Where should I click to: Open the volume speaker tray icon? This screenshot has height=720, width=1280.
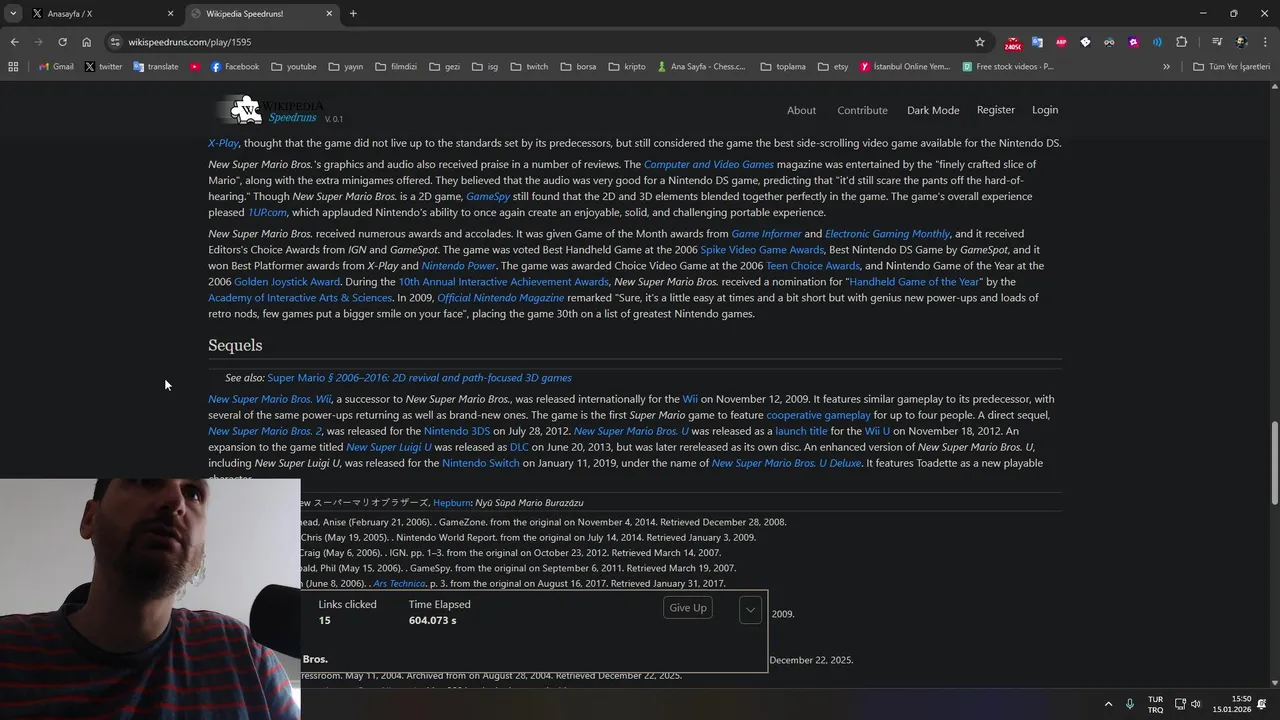1196,704
